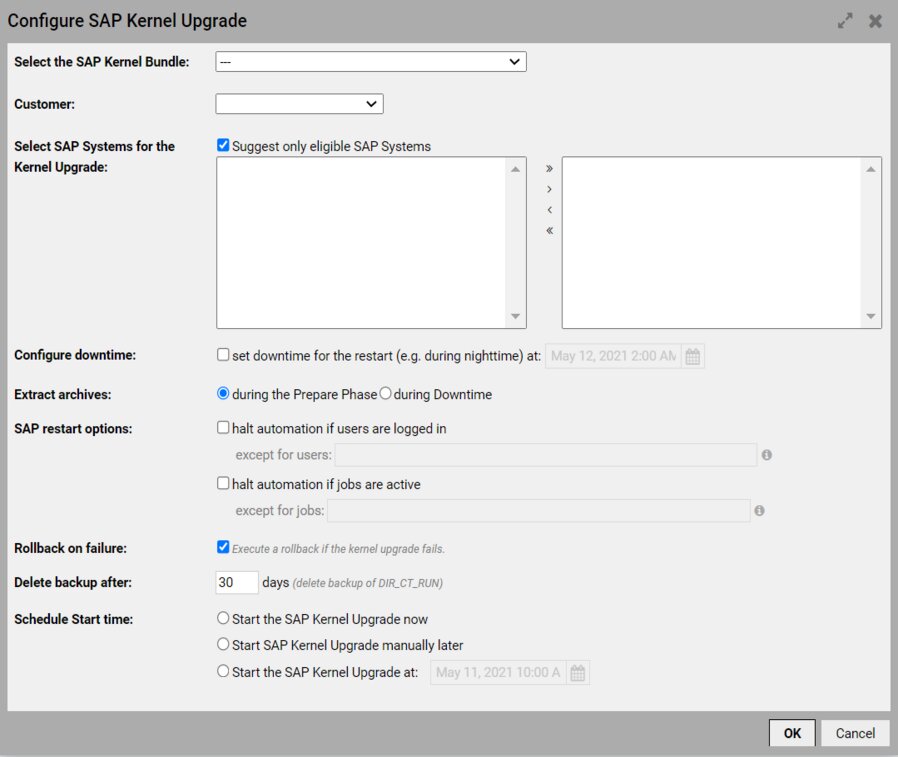
Task: Open the Customer dropdown
Action: (x=300, y=103)
